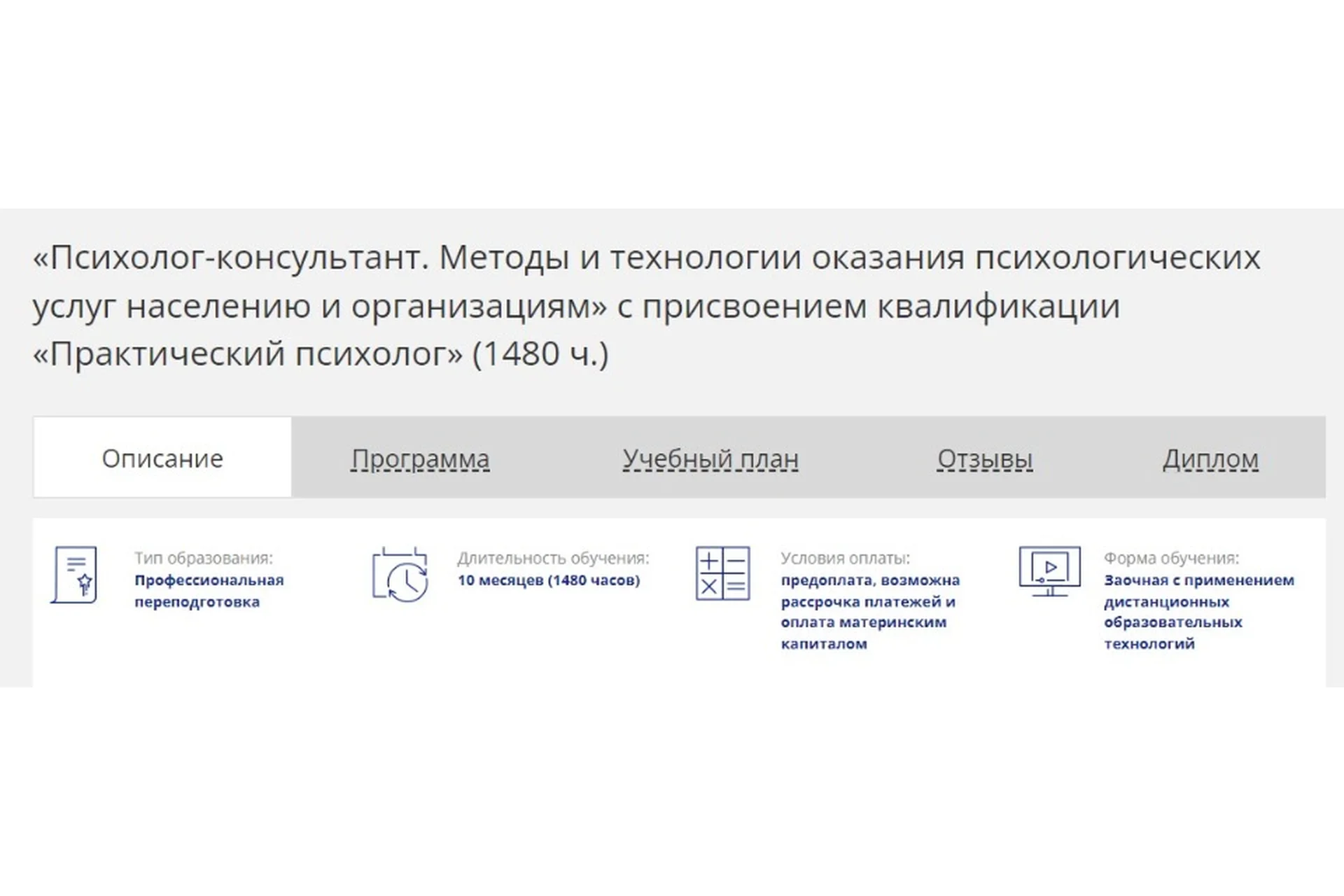Click the Форма обучения label
This screenshot has height=896, width=1344.
[x=1171, y=558]
